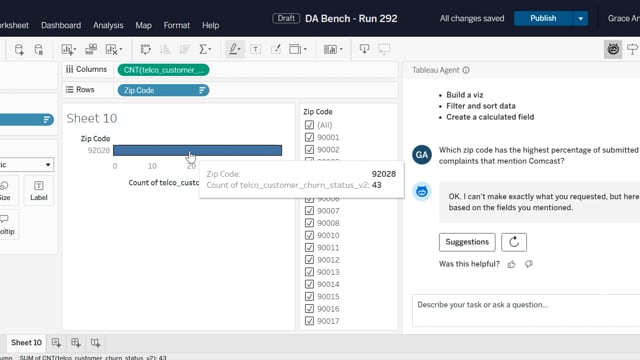
Task: Click the Label mark card
Action: point(38,191)
